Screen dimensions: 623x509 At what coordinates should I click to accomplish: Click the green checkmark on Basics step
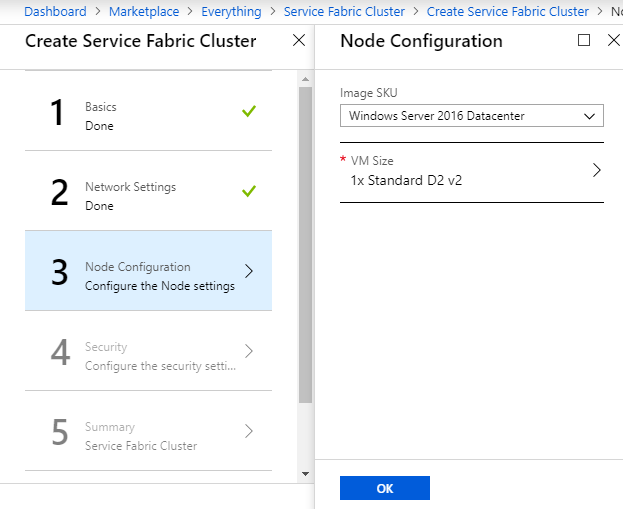249,111
